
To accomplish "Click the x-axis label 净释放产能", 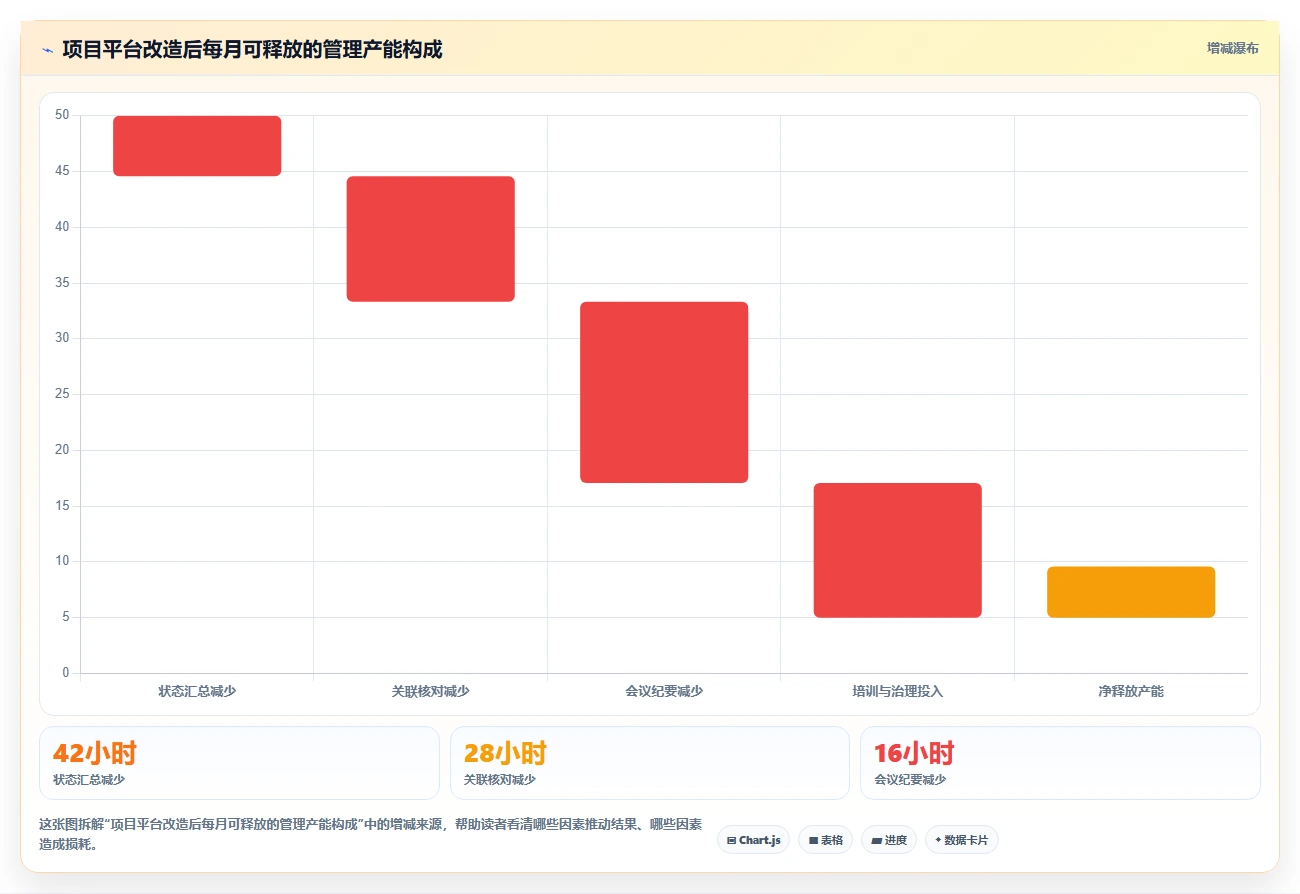I will coord(1131,691).
